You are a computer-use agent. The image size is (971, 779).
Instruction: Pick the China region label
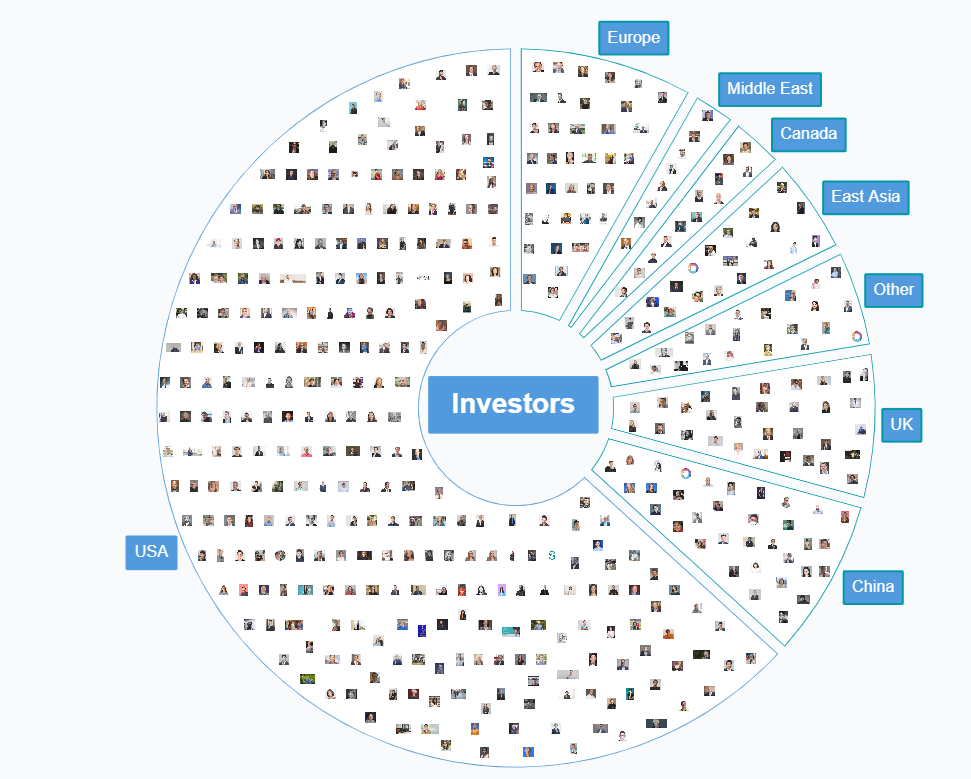coord(872,587)
